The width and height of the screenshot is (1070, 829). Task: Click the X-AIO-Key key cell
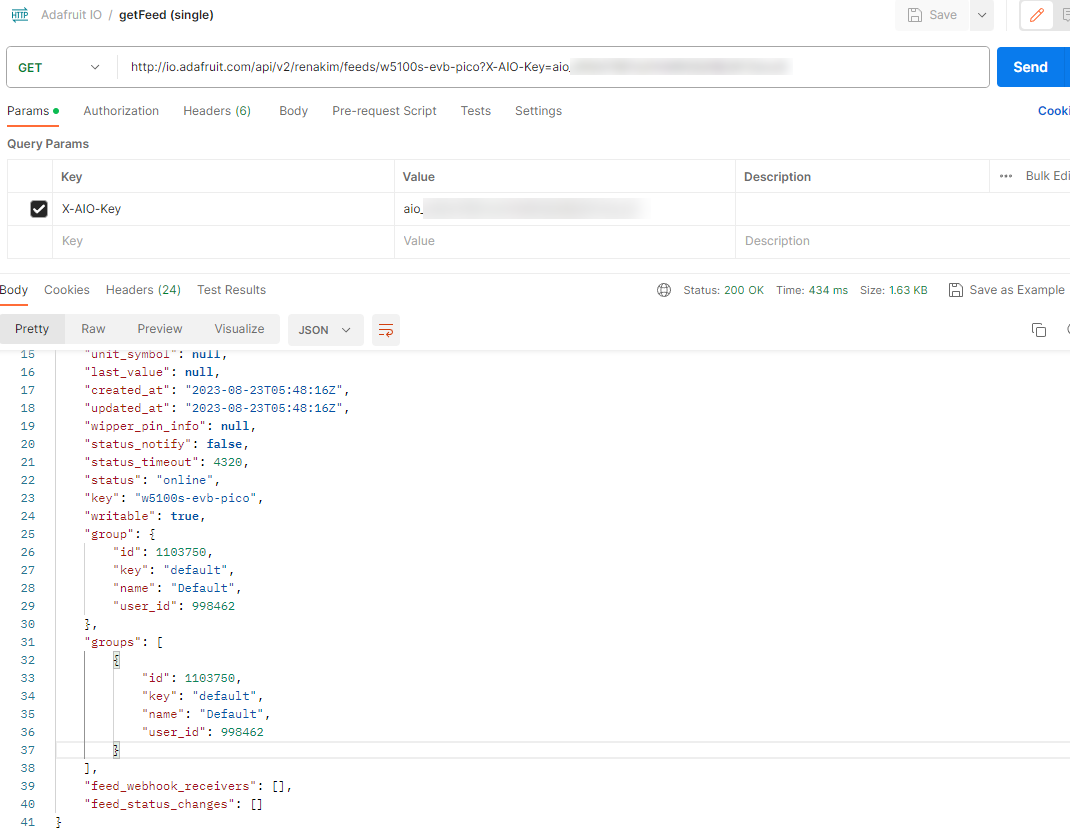(223, 209)
